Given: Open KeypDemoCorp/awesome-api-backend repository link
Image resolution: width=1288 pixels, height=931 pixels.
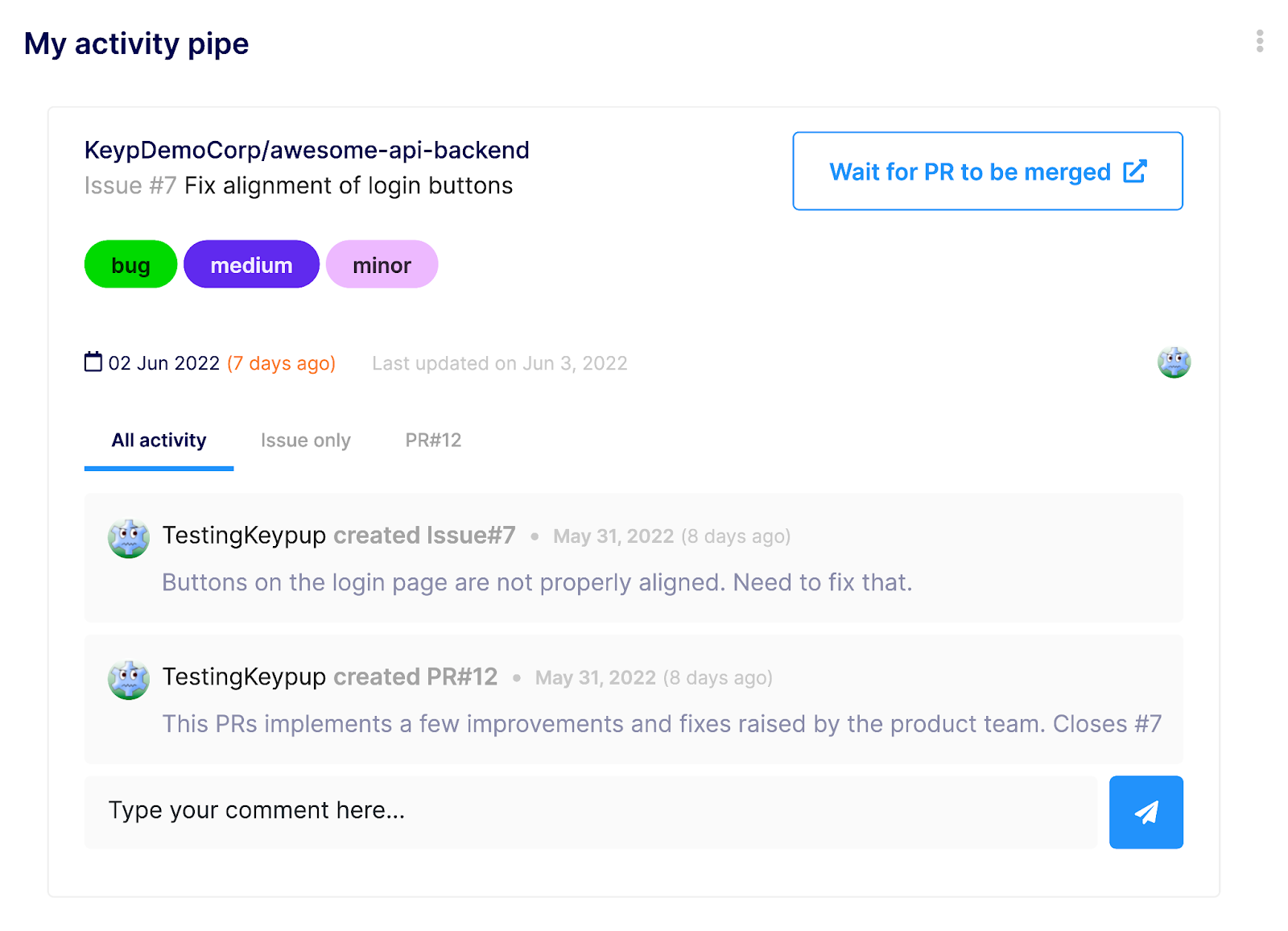Looking at the screenshot, I should pyautogui.click(x=307, y=151).
